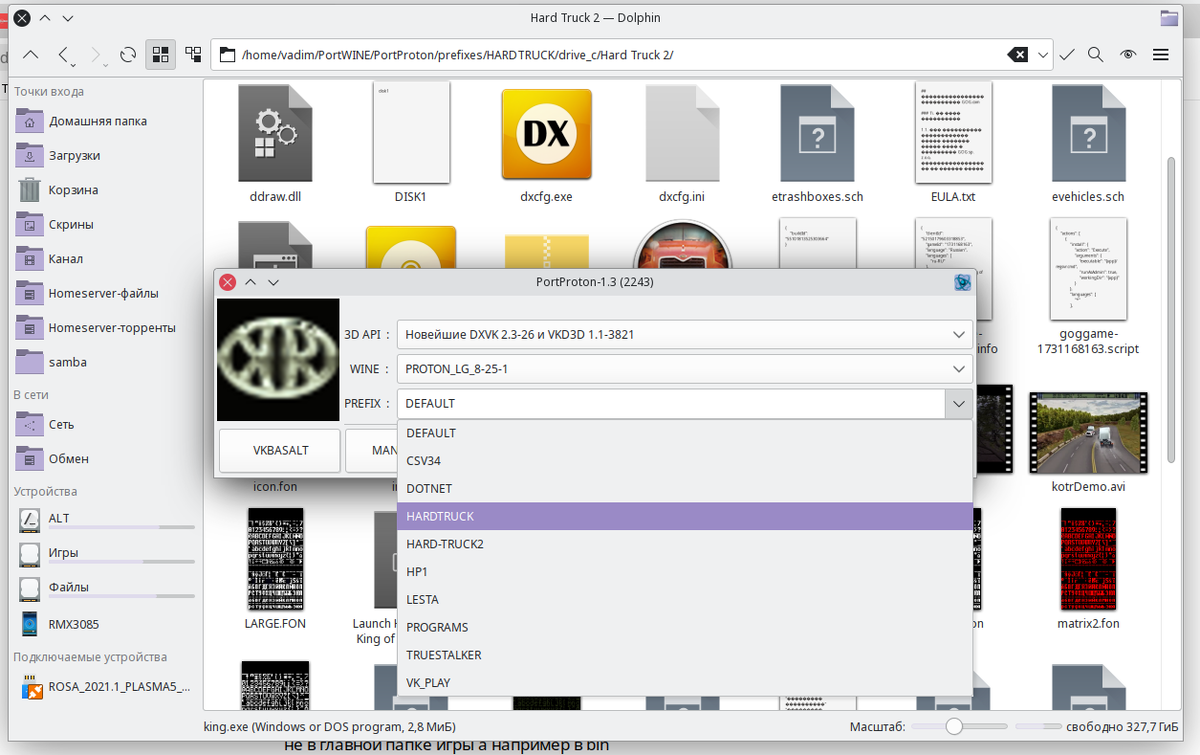This screenshot has width=1200, height=755.
Task: Choose HP1 prefix option
Action: (x=685, y=572)
